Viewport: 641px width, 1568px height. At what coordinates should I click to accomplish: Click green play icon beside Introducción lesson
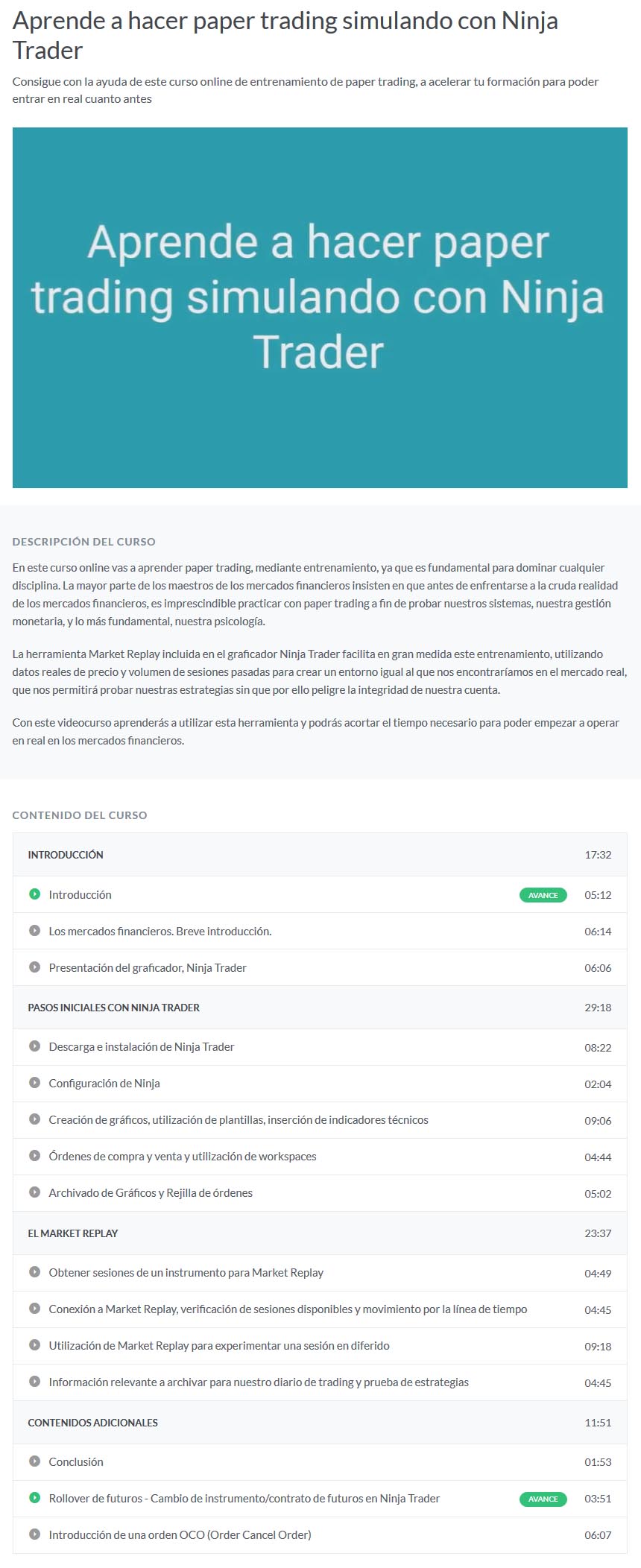34,894
